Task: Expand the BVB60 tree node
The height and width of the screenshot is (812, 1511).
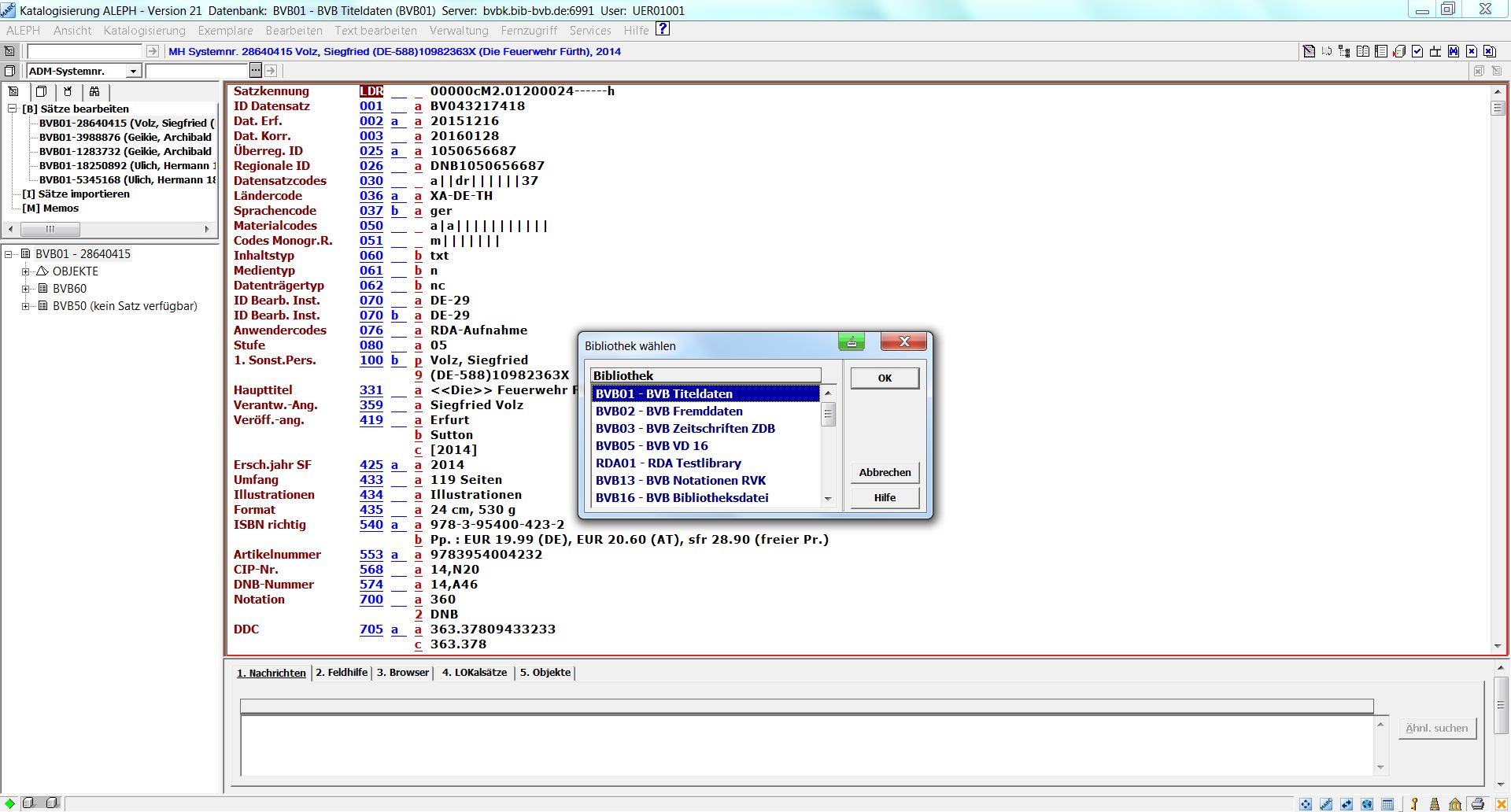Action: [26, 289]
